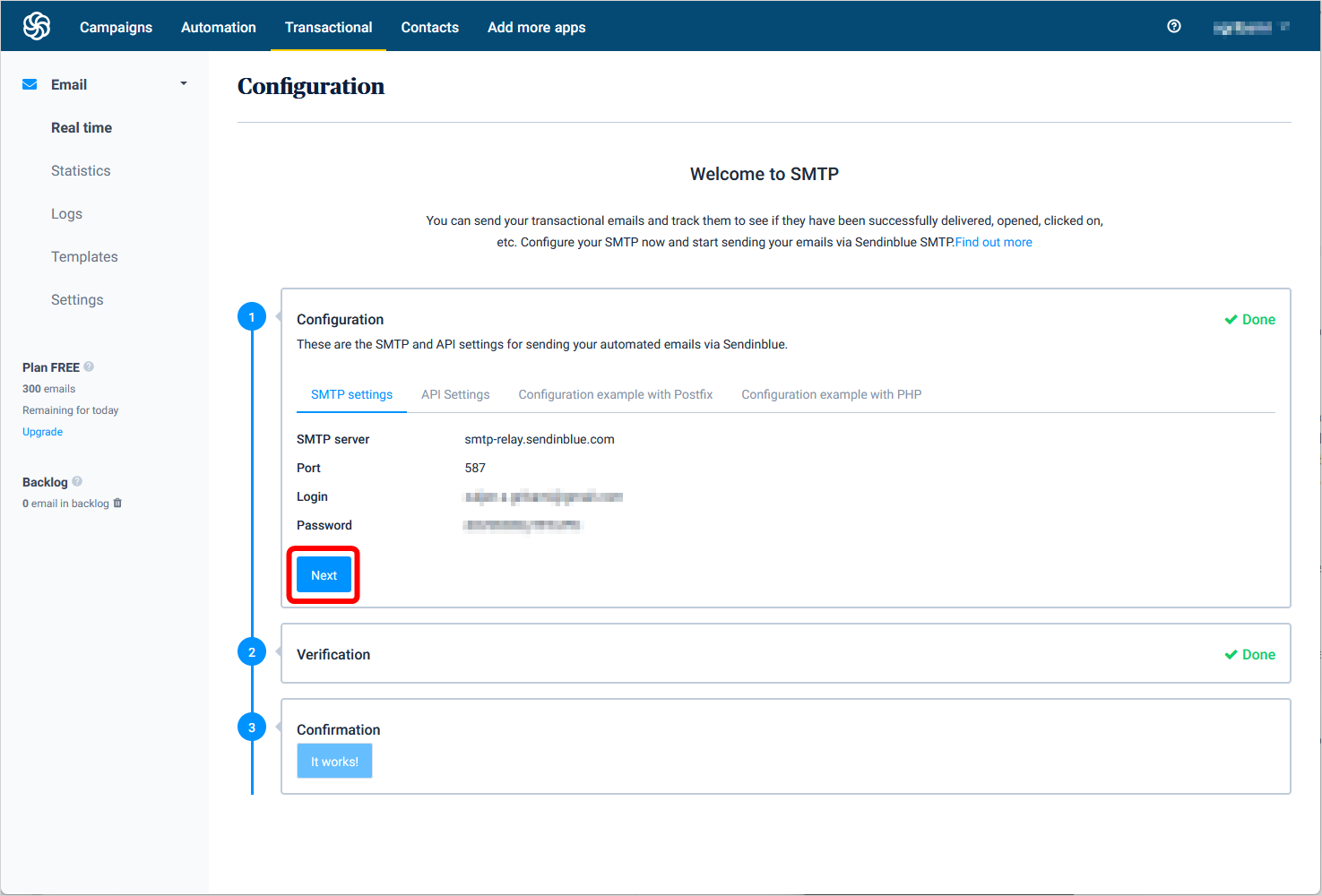The width and height of the screenshot is (1322, 896).
Task: Open the account name dropdown
Action: pyautogui.click(x=1251, y=27)
